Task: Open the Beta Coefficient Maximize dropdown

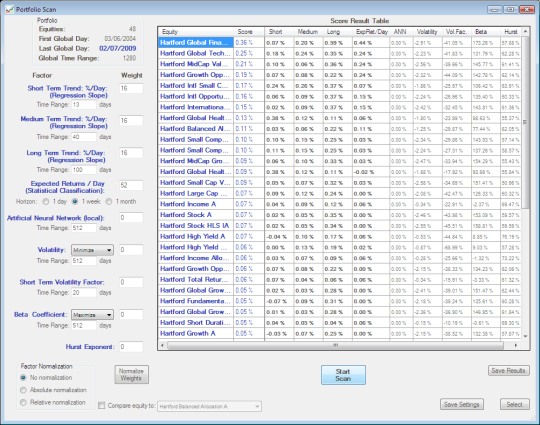Action: click(92, 315)
